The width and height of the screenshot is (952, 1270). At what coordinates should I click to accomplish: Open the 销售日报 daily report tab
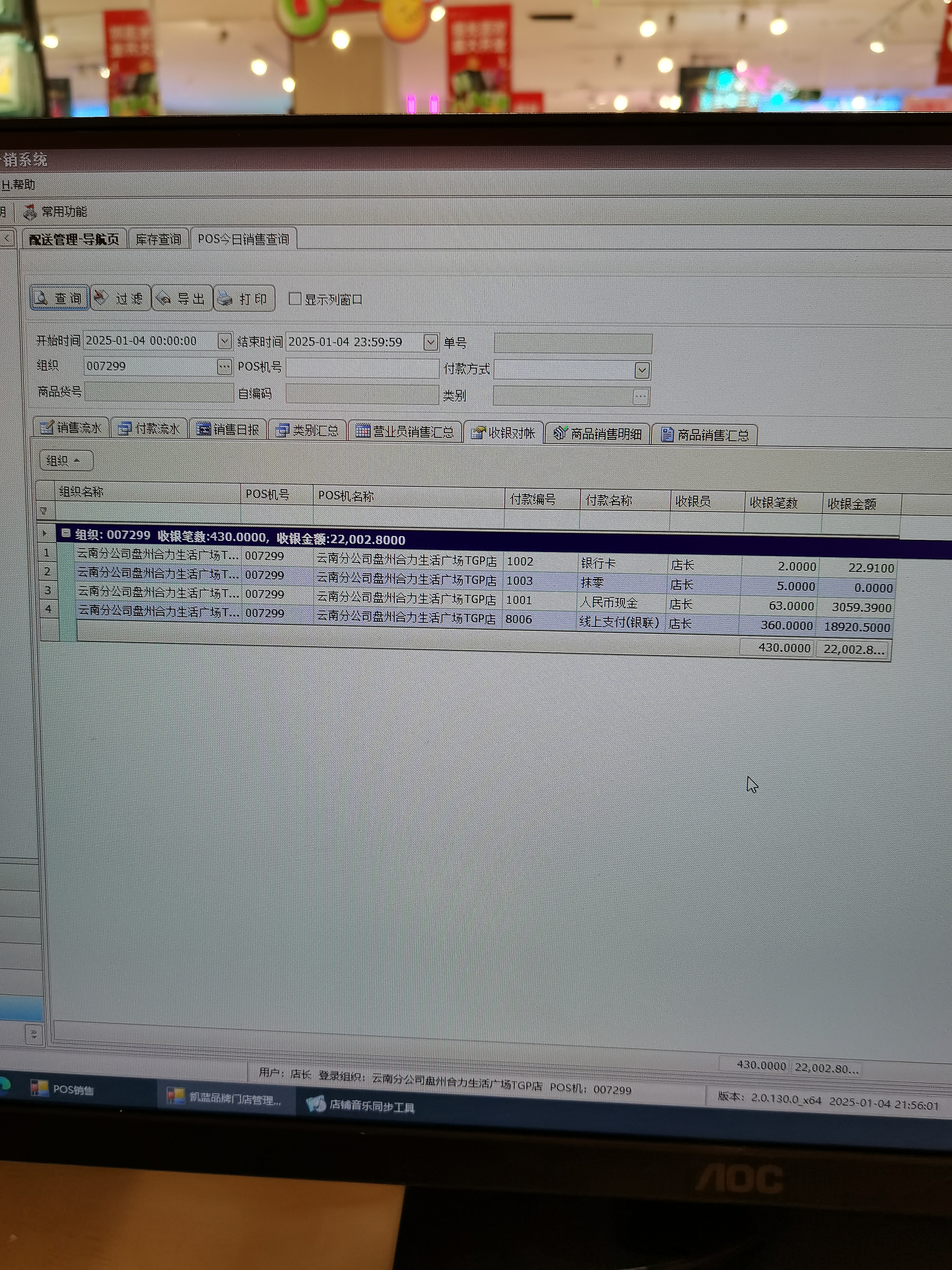[228, 429]
